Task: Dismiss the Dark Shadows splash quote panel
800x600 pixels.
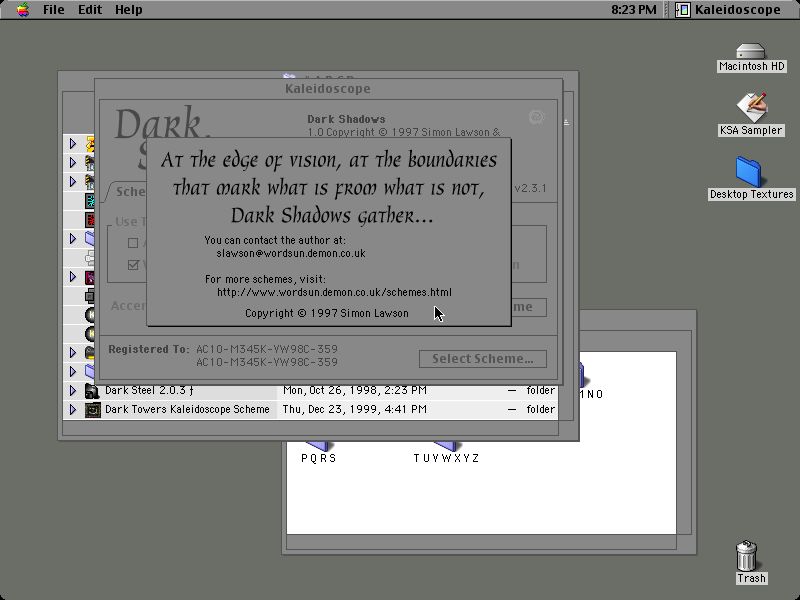Action: tap(329, 232)
